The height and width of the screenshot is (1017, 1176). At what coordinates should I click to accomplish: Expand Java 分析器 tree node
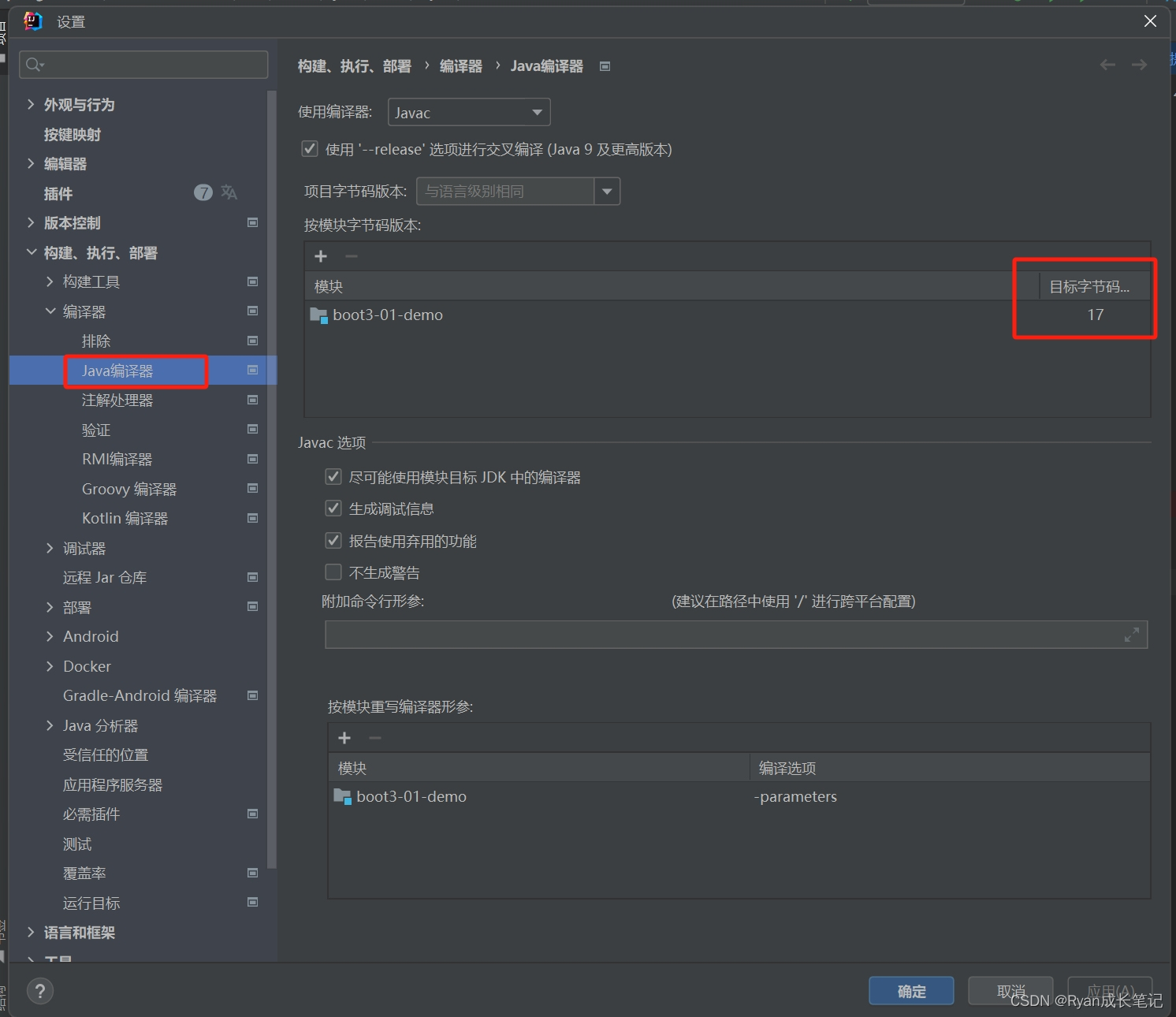50,725
